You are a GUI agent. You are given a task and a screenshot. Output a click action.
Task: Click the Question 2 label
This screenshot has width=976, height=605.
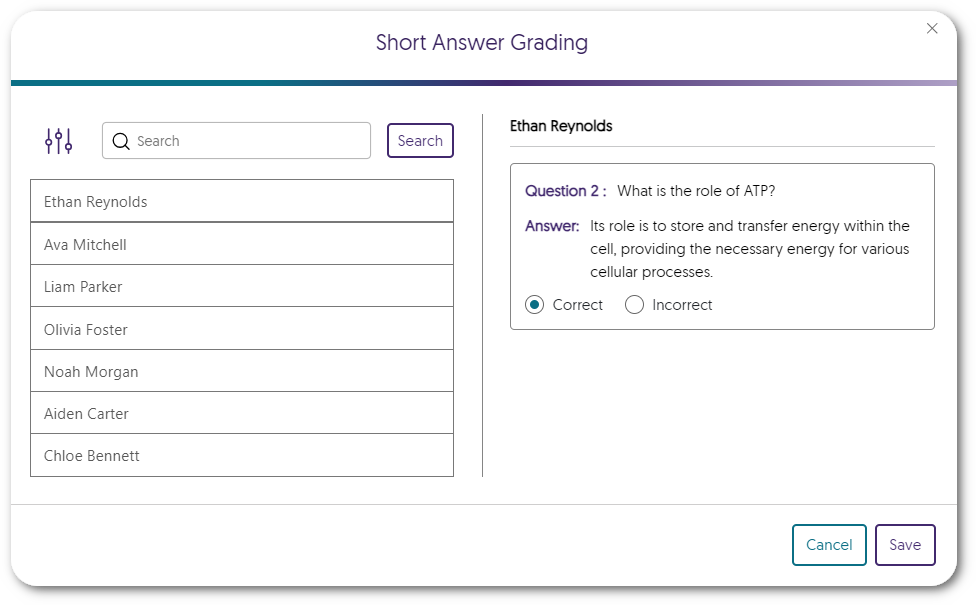[x=565, y=191]
